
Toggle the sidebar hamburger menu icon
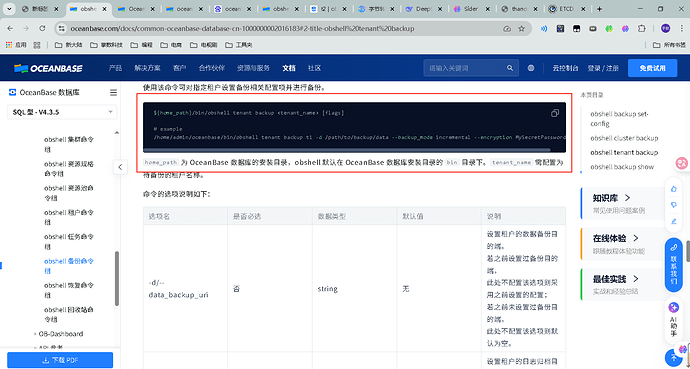tap(113, 93)
